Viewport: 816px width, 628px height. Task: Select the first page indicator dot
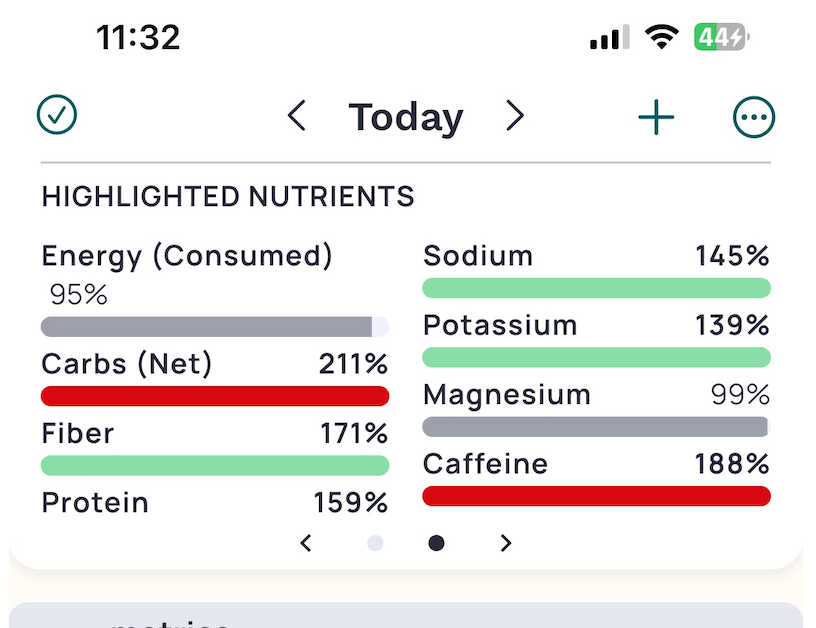[375, 543]
